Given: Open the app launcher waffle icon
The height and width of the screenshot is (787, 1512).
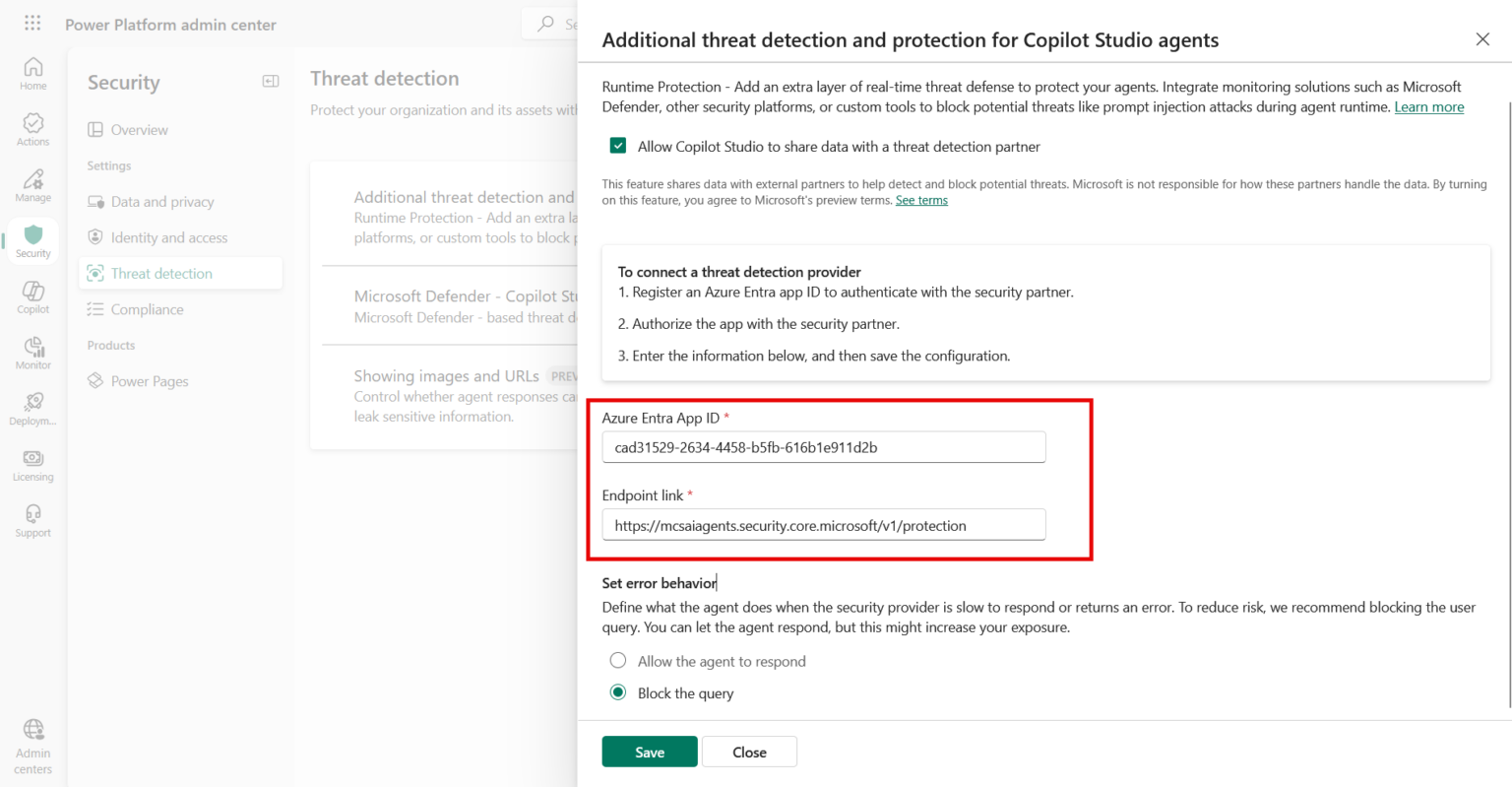Looking at the screenshot, I should point(32,23).
